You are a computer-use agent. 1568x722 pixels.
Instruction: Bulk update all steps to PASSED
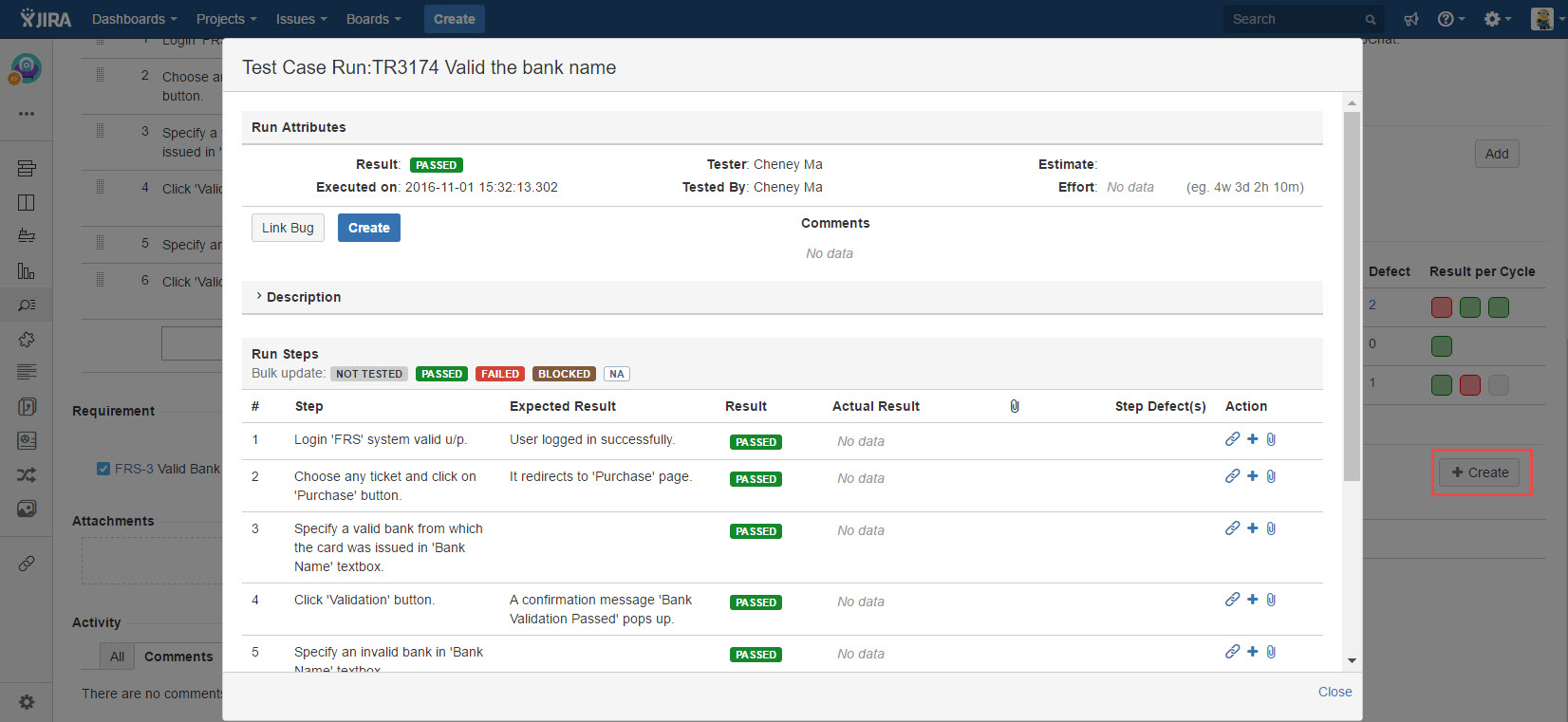[442, 374]
